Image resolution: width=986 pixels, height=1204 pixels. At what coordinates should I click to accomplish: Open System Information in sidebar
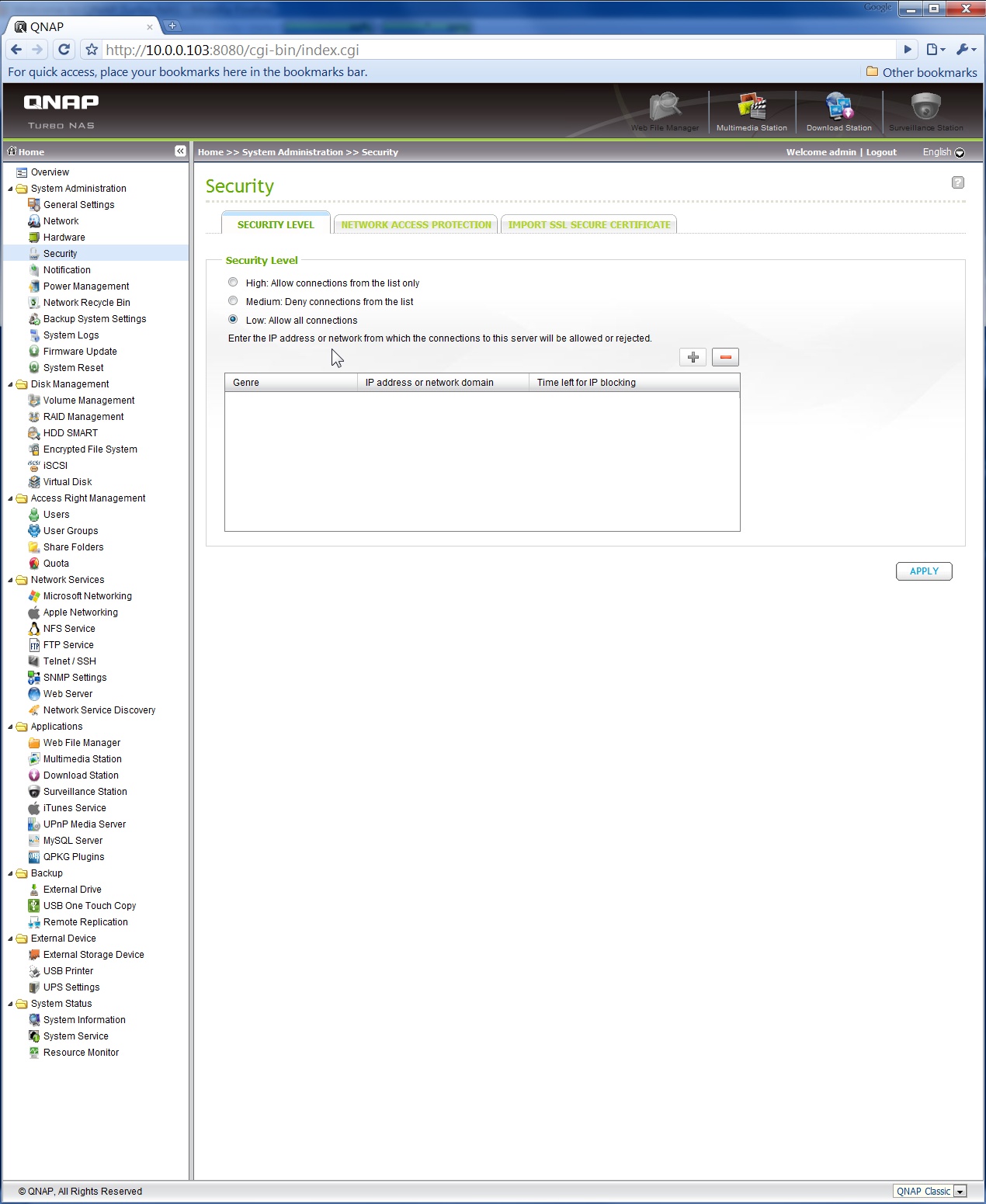pos(84,1020)
